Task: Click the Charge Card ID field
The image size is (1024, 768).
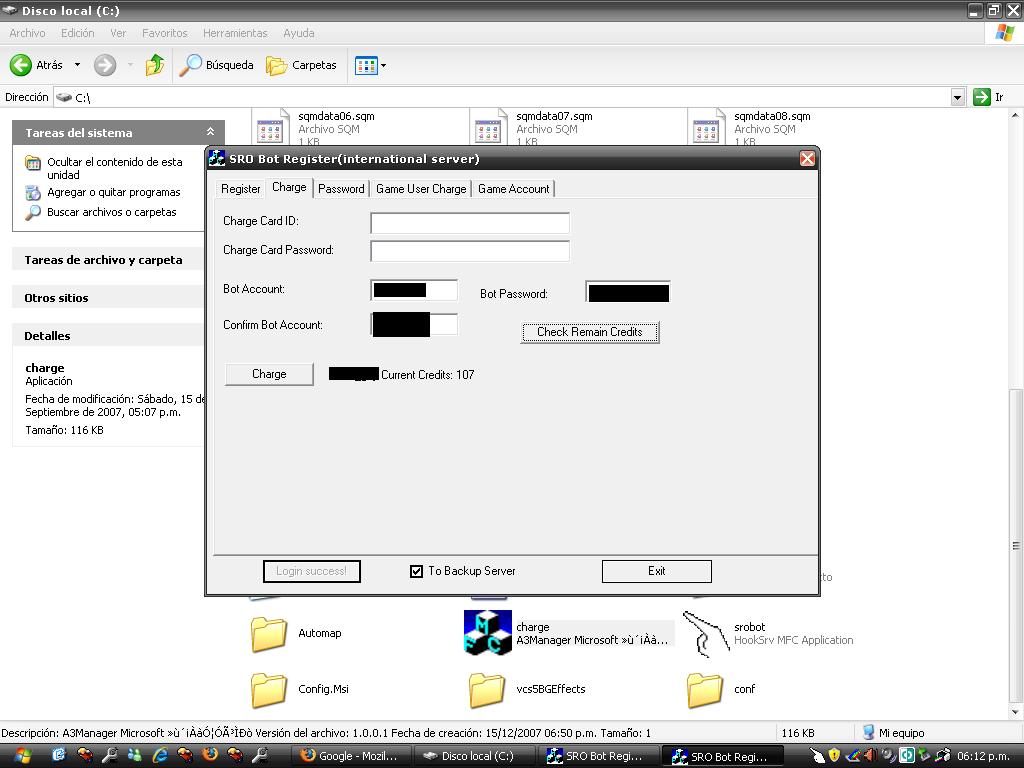Action: click(469, 222)
